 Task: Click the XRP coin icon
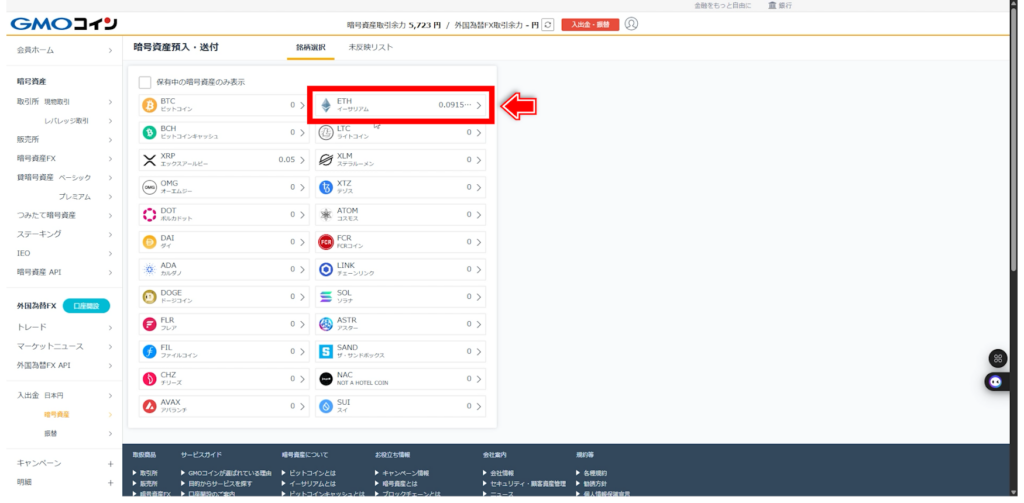click(150, 160)
